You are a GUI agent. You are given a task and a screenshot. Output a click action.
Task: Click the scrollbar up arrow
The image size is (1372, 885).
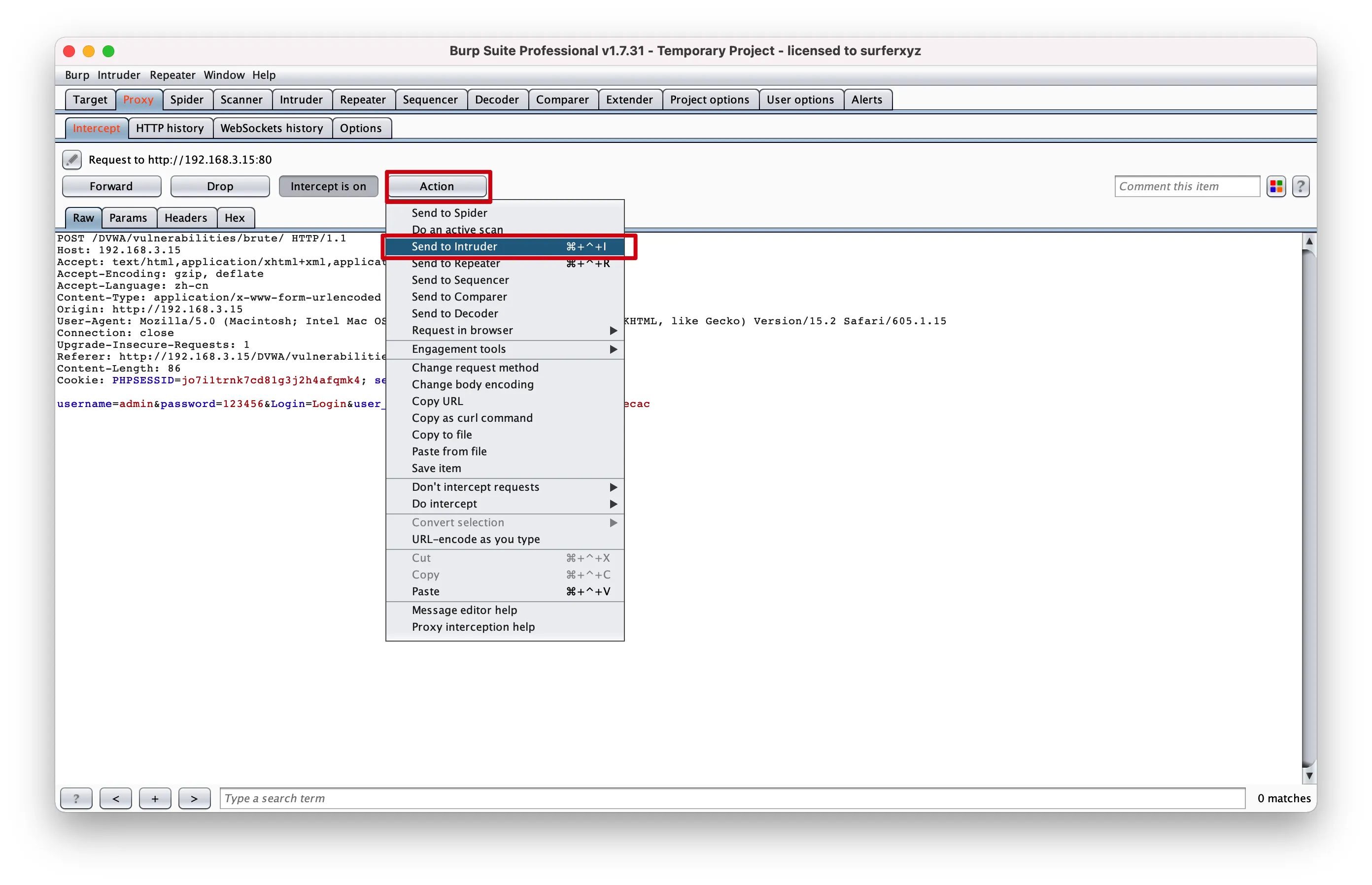(x=1309, y=241)
